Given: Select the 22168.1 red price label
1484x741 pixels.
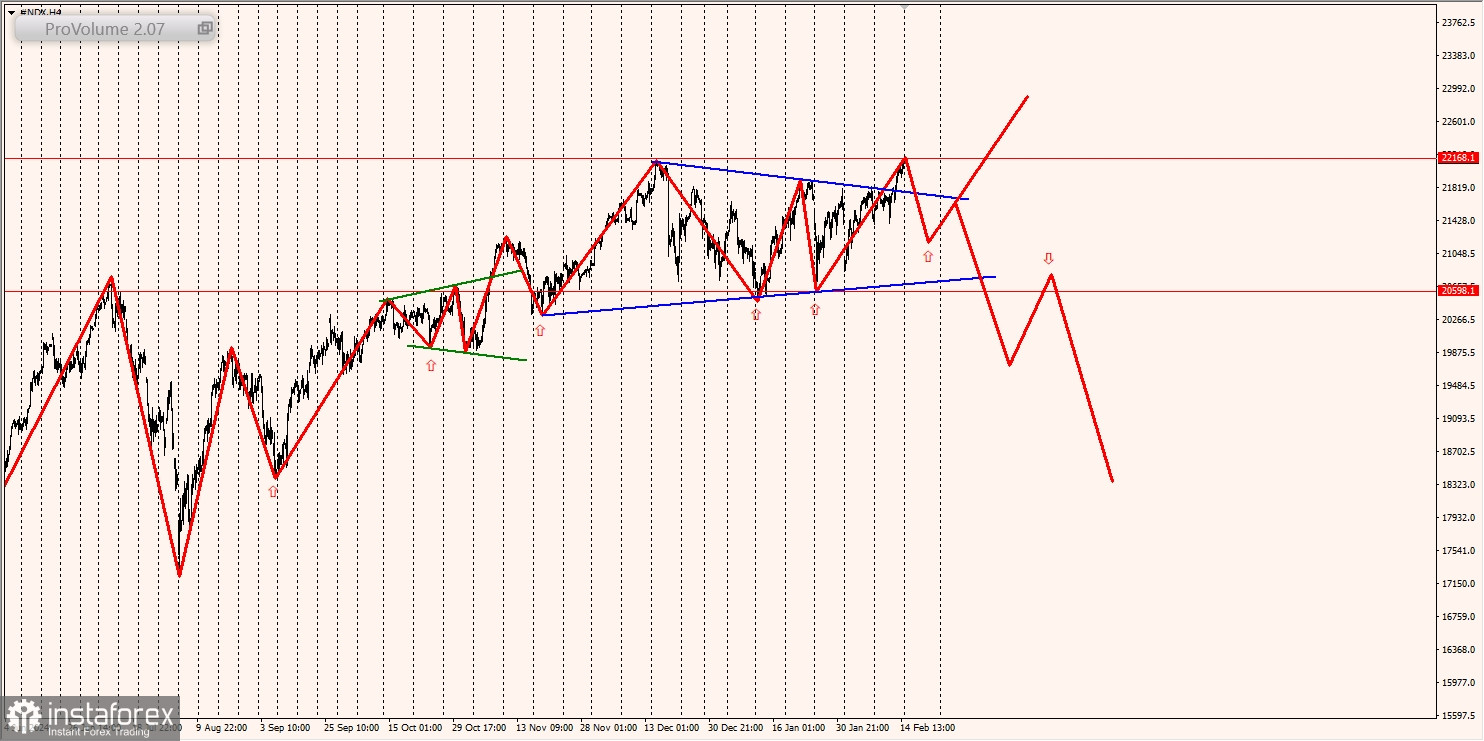Looking at the screenshot, I should (x=1458, y=158).
